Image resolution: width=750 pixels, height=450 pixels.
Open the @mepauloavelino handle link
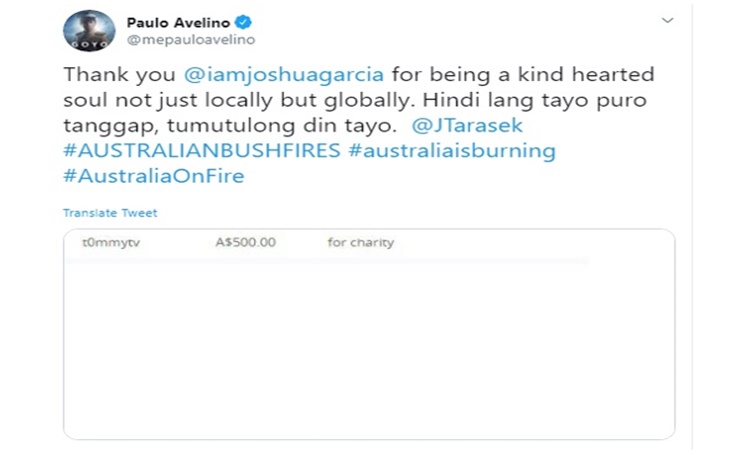tap(190, 40)
